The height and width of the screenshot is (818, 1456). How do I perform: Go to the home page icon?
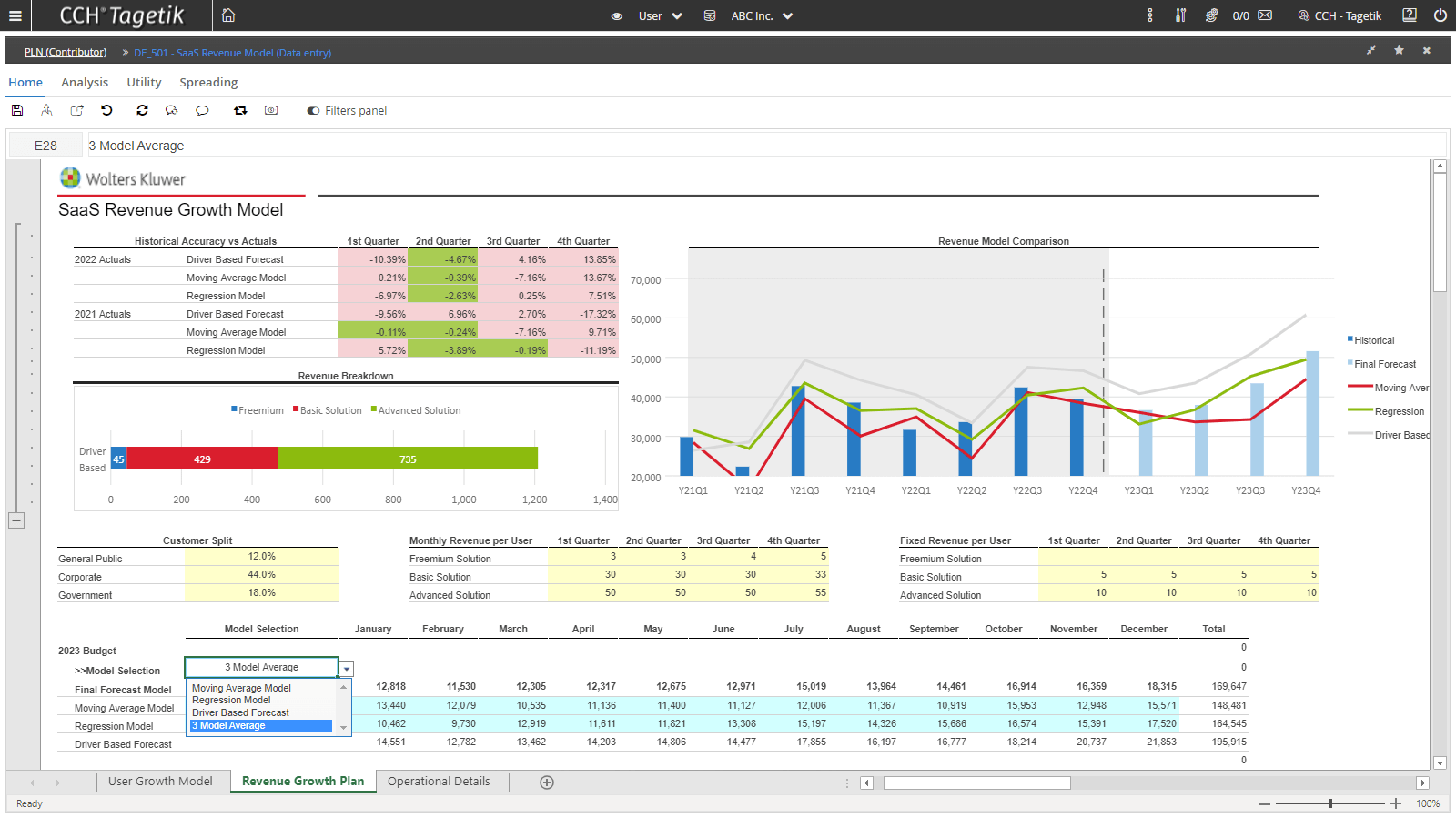(228, 15)
